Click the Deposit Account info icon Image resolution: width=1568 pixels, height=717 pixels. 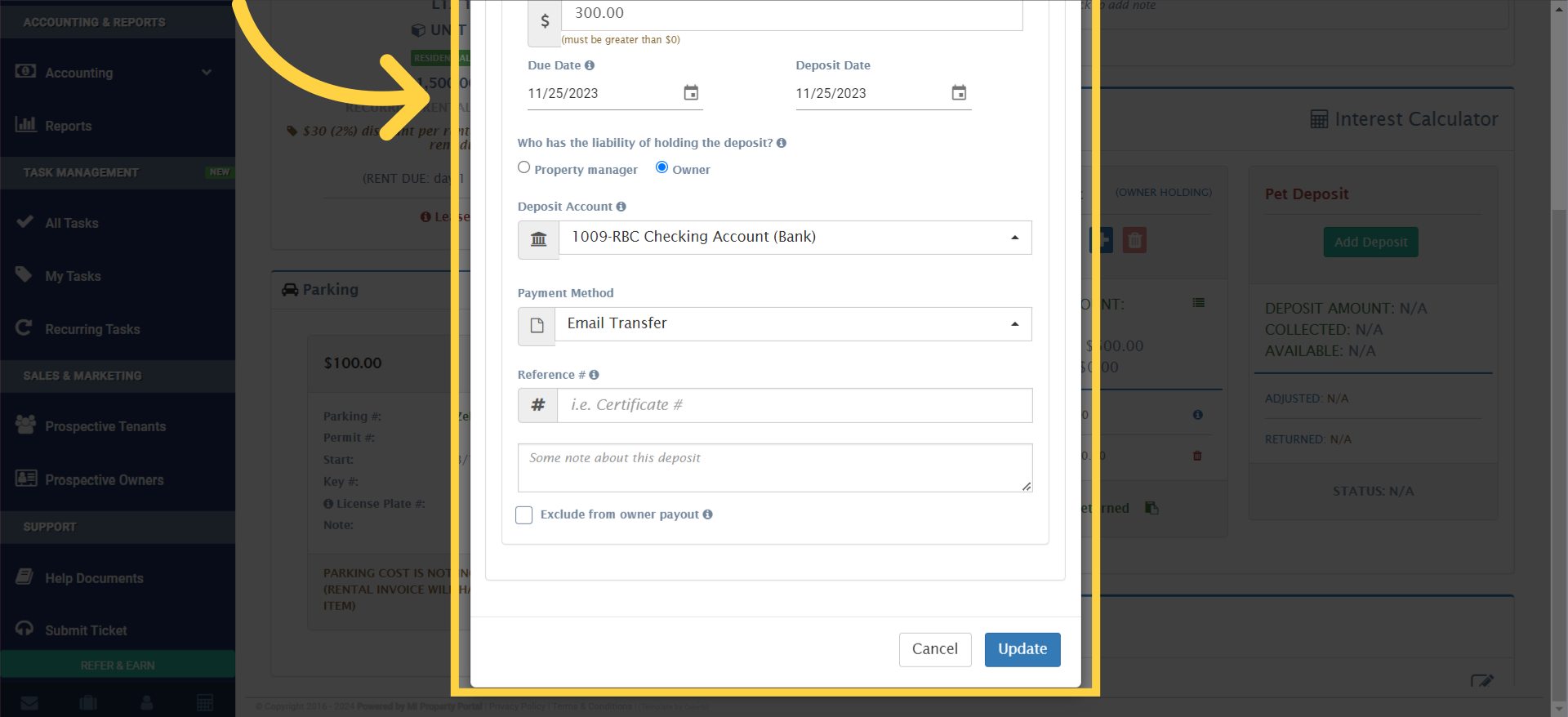pos(621,207)
